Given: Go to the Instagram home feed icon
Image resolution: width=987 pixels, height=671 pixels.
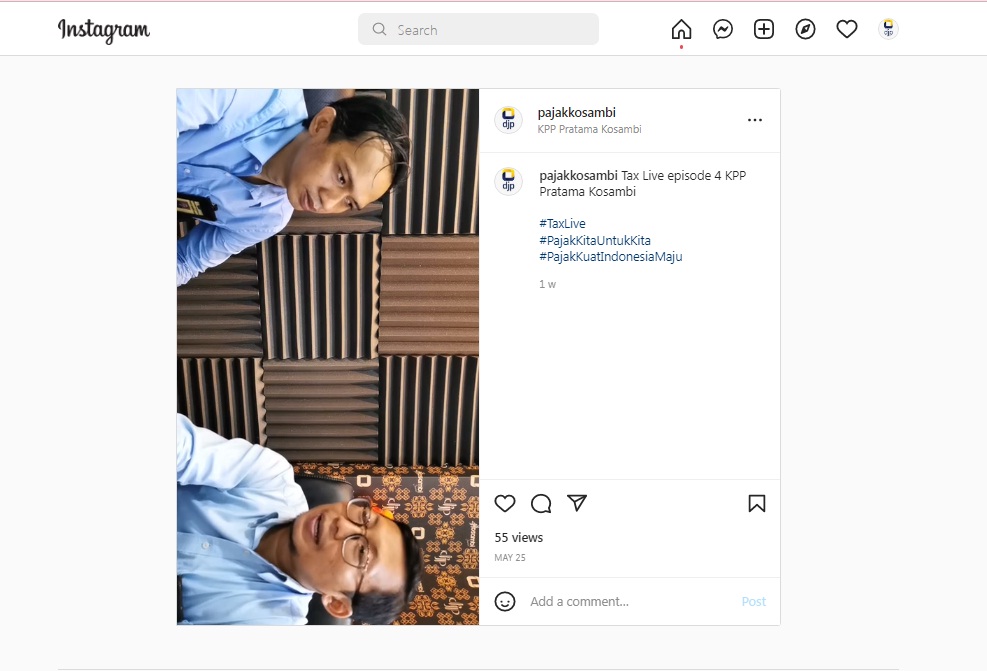Looking at the screenshot, I should [681, 30].
